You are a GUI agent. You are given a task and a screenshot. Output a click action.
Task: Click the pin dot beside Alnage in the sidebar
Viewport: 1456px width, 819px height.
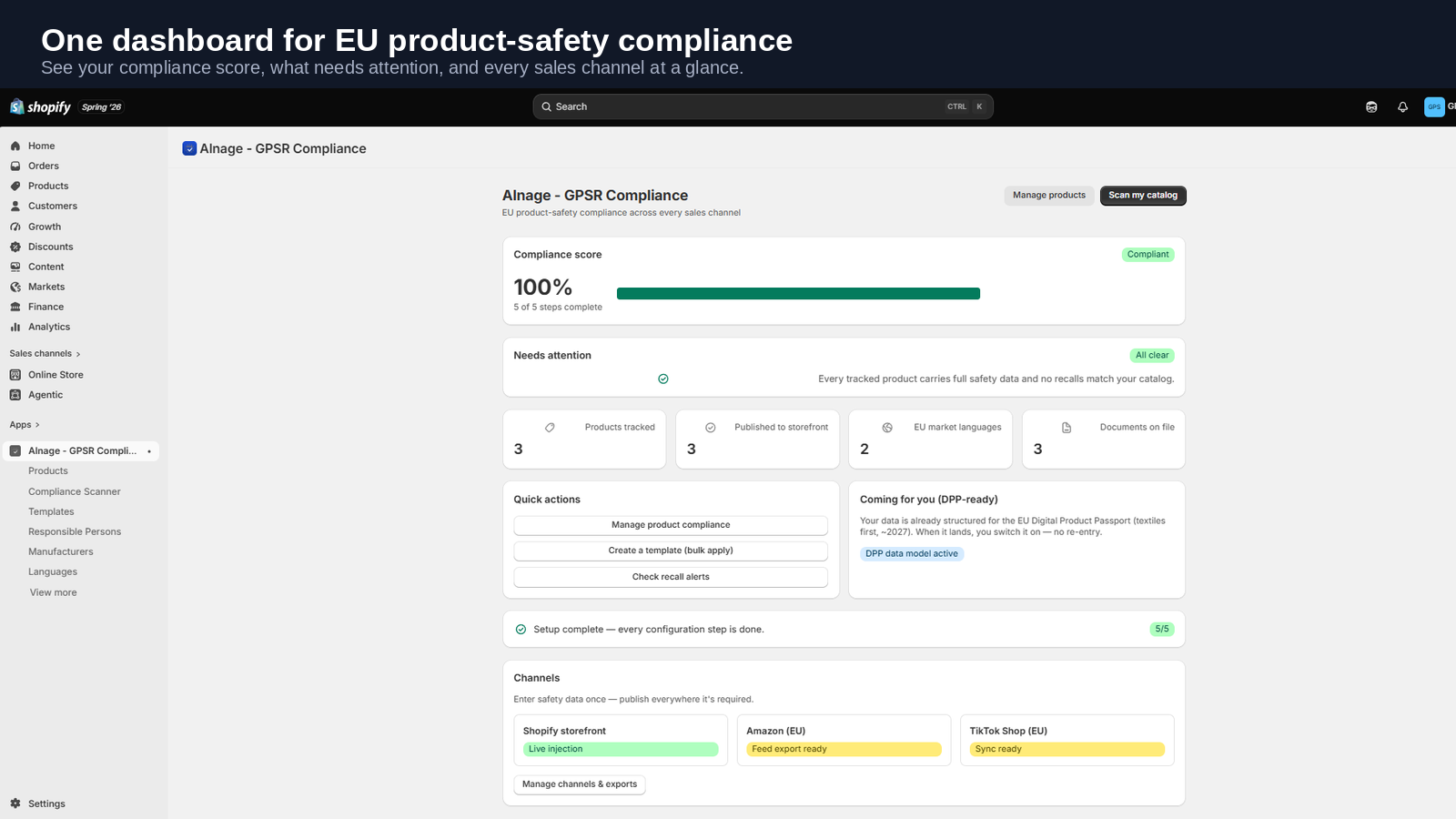tap(149, 451)
